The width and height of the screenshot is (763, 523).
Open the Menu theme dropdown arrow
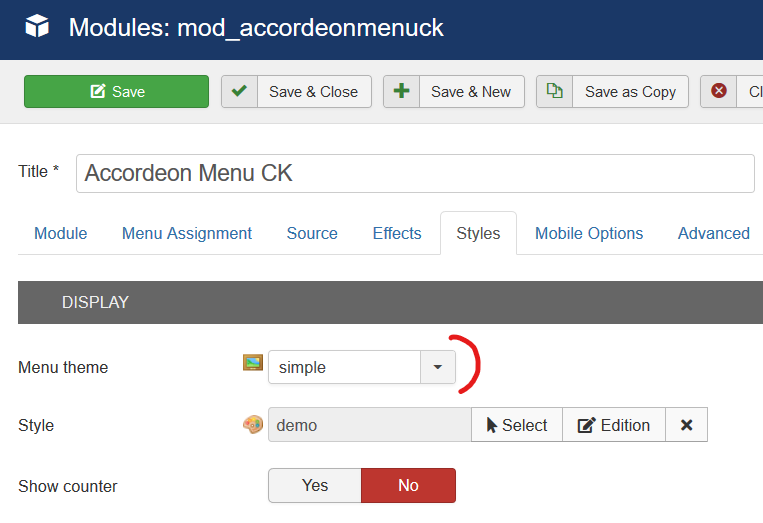[438, 367]
